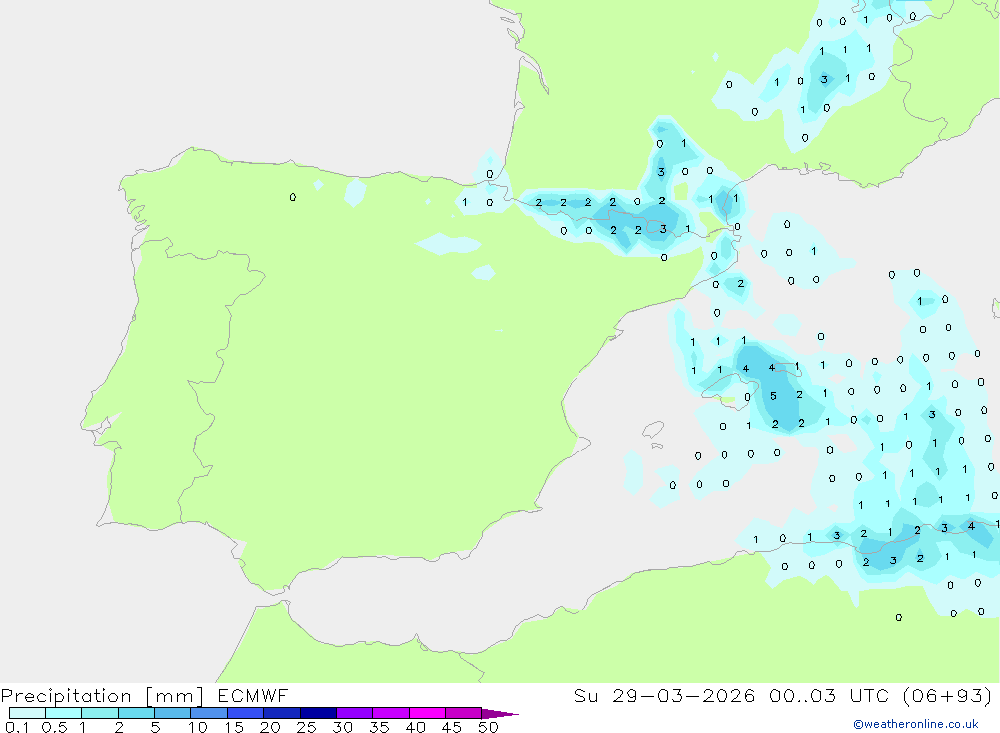Viewport: 1000px width, 733px height.
Task: Pick the blue swatch between 10 and 15
Action: [x=209, y=713]
